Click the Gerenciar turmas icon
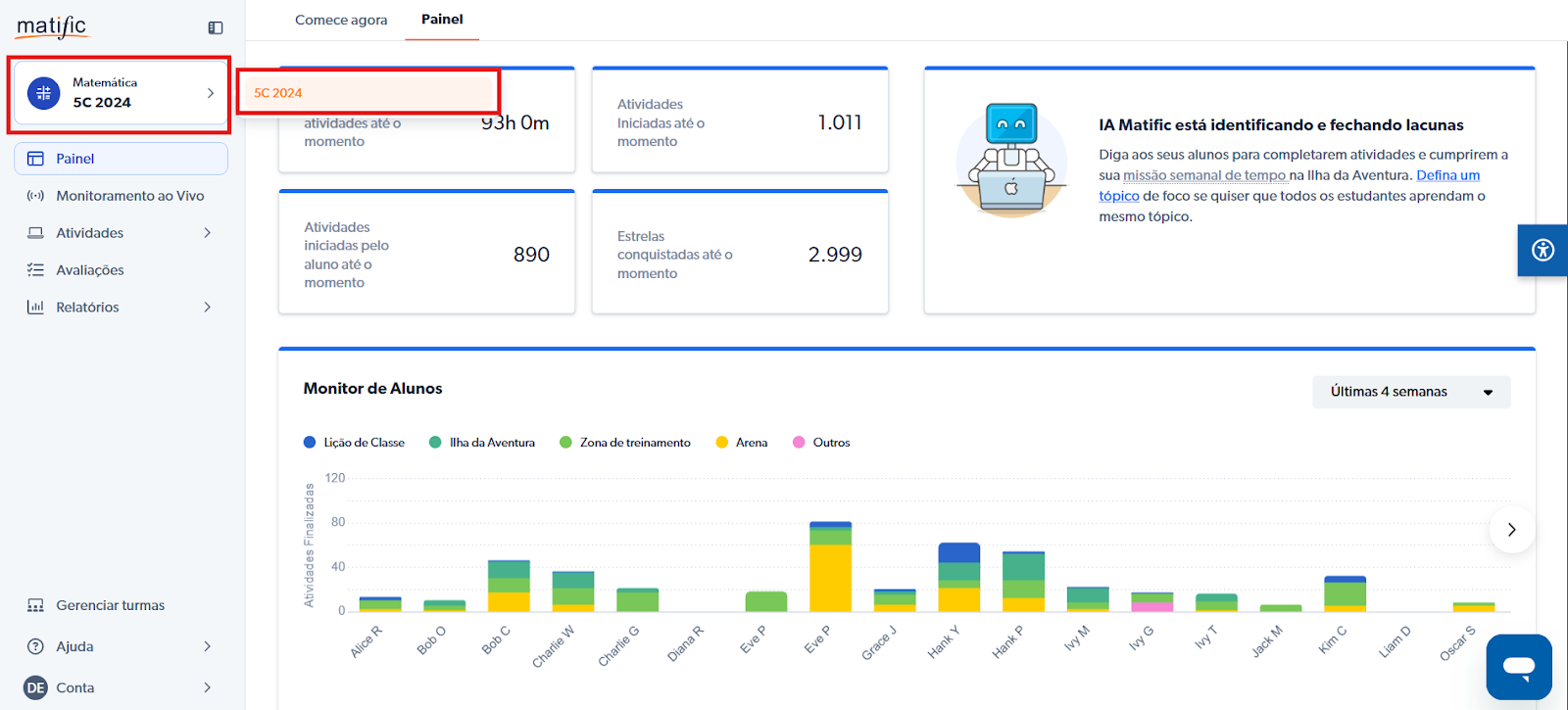The height and width of the screenshot is (710, 1568). [35, 605]
